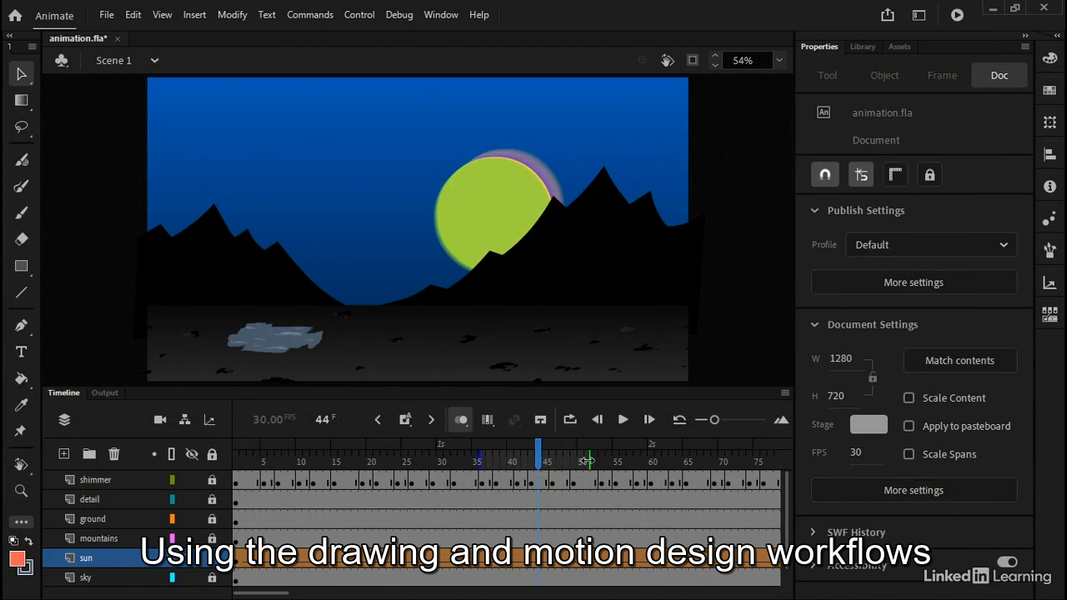Activate the Eraser tool
Viewport: 1067px width, 600px height.
[x=22, y=239]
